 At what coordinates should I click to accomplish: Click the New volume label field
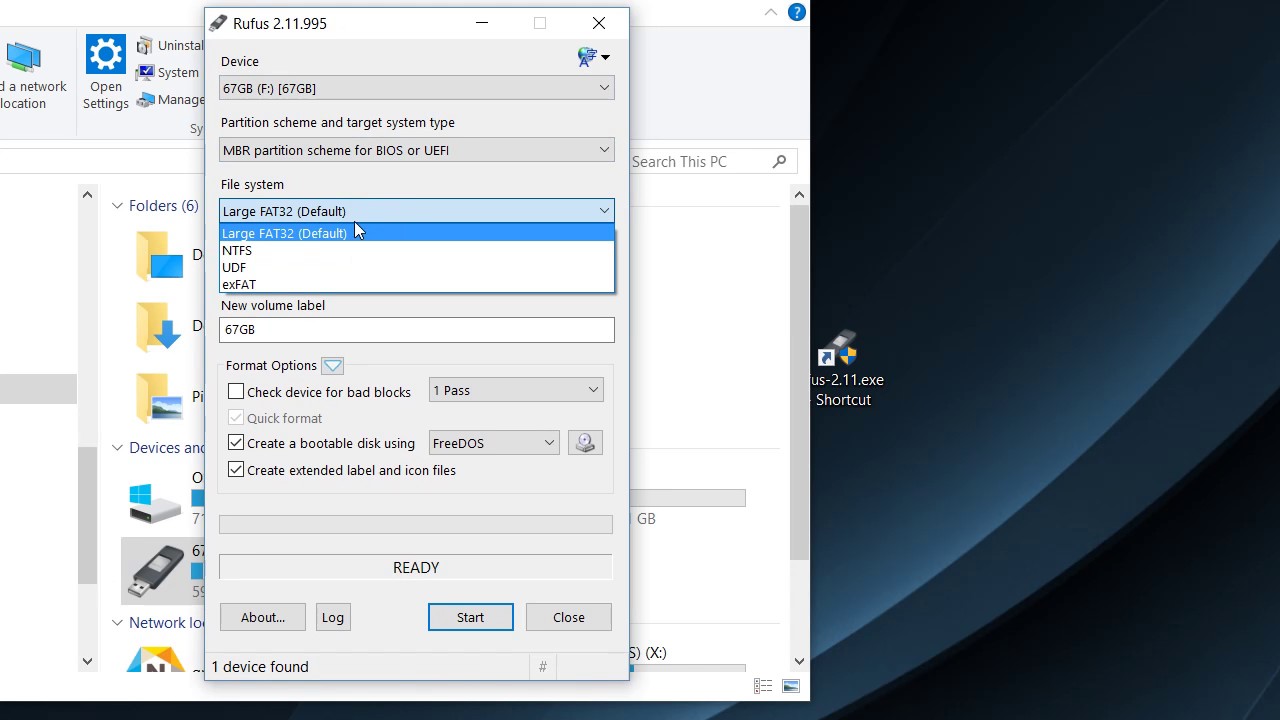pos(416,329)
